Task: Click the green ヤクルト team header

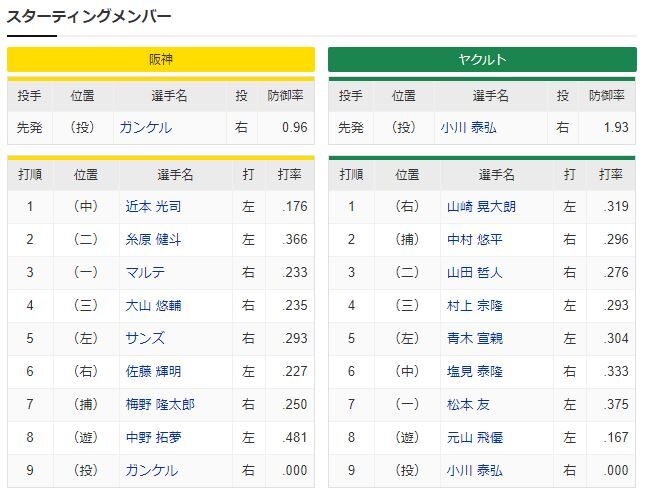Action: (482, 59)
